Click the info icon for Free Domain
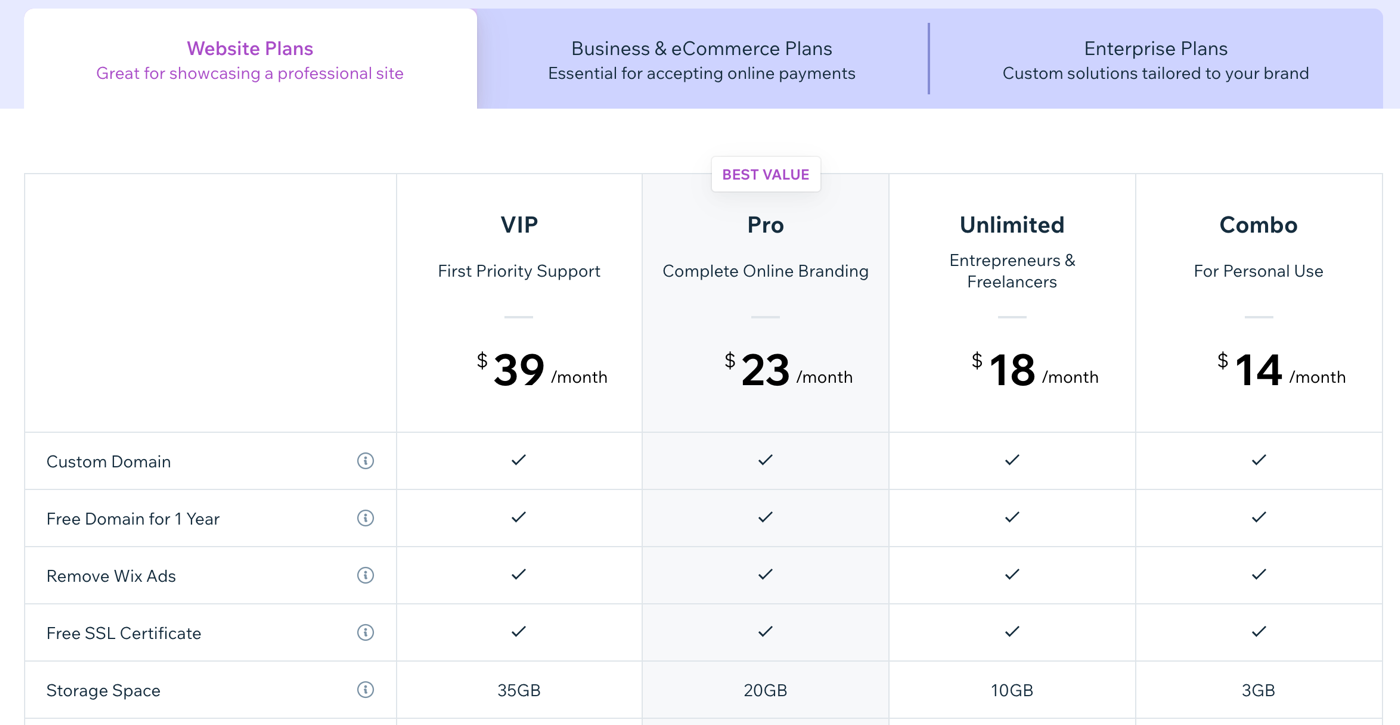This screenshot has width=1400, height=725. pyautogui.click(x=365, y=518)
